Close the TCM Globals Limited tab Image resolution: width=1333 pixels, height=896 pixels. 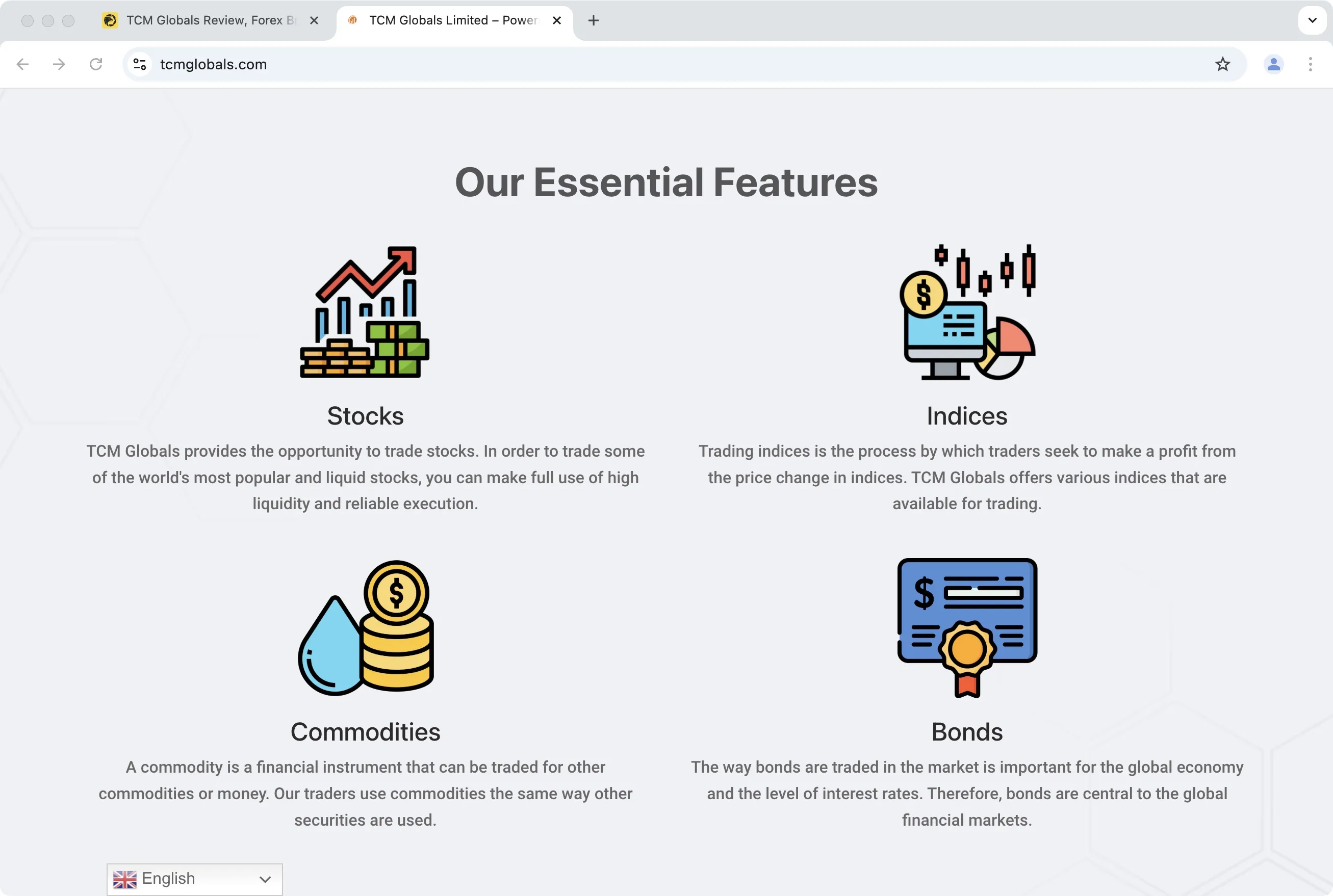(557, 20)
